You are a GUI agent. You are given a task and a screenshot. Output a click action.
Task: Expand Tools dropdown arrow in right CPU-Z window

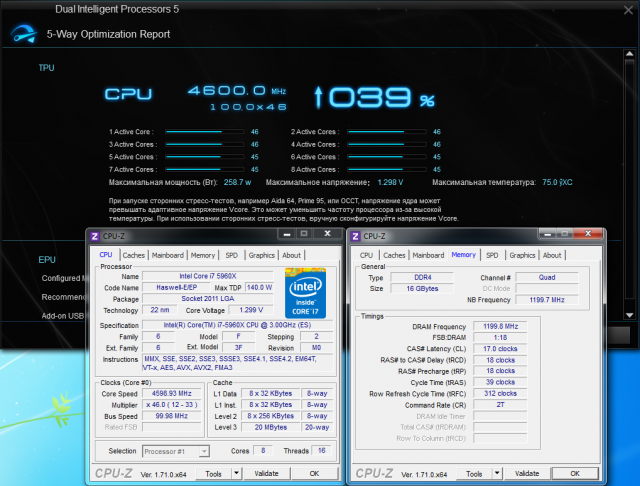(x=497, y=474)
